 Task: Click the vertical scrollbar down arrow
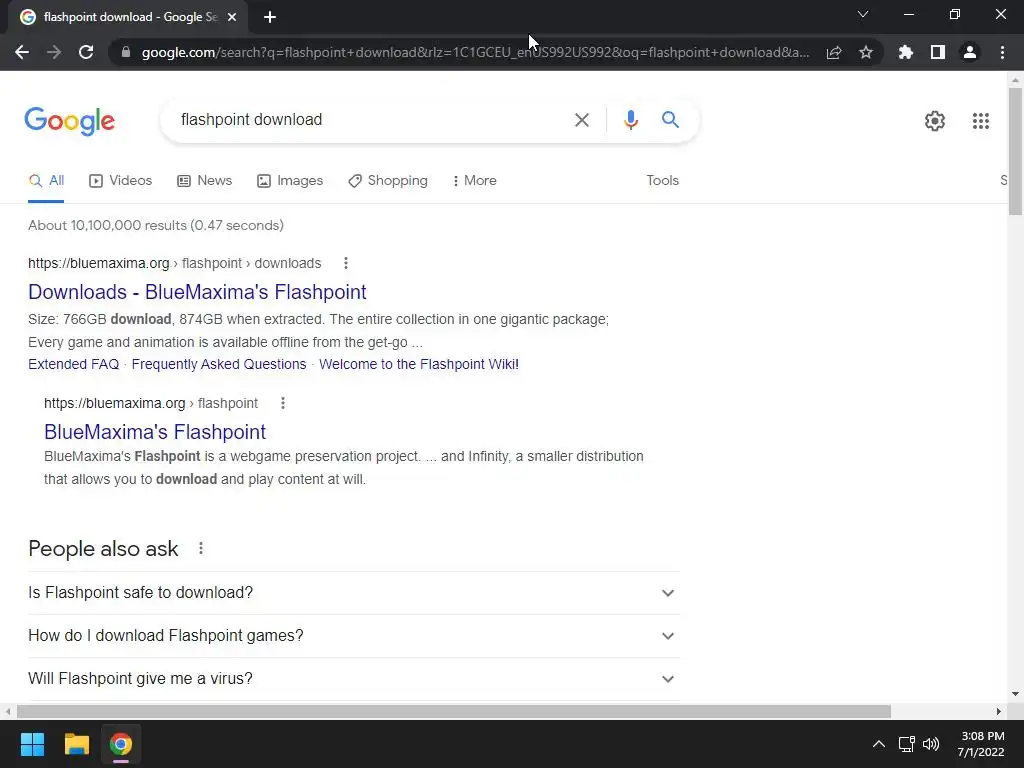(x=1015, y=694)
